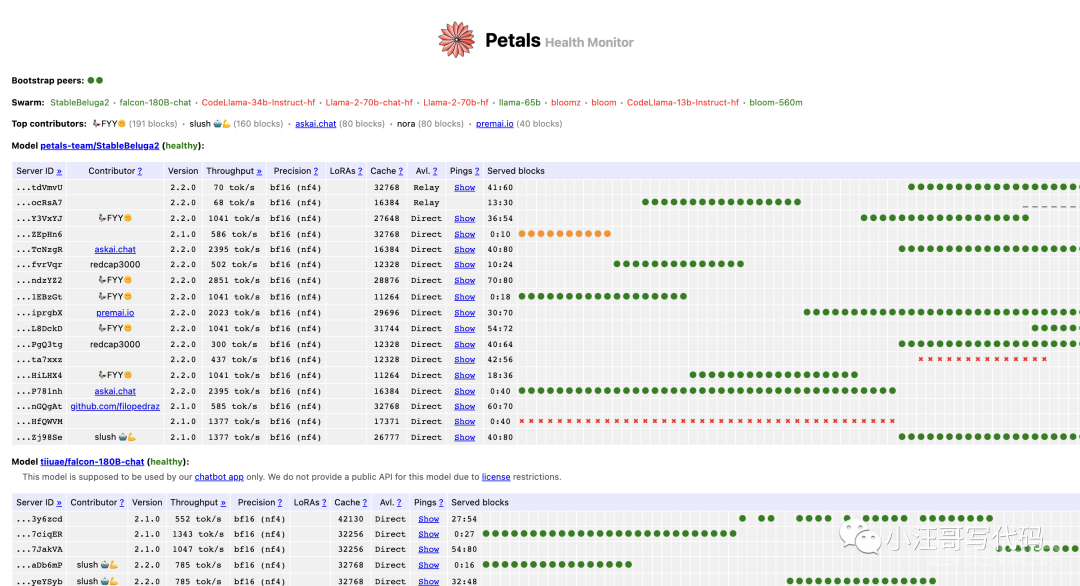Click Pings help mark in the falcon-180B-chat table
1080x586 pixels.
point(441,503)
